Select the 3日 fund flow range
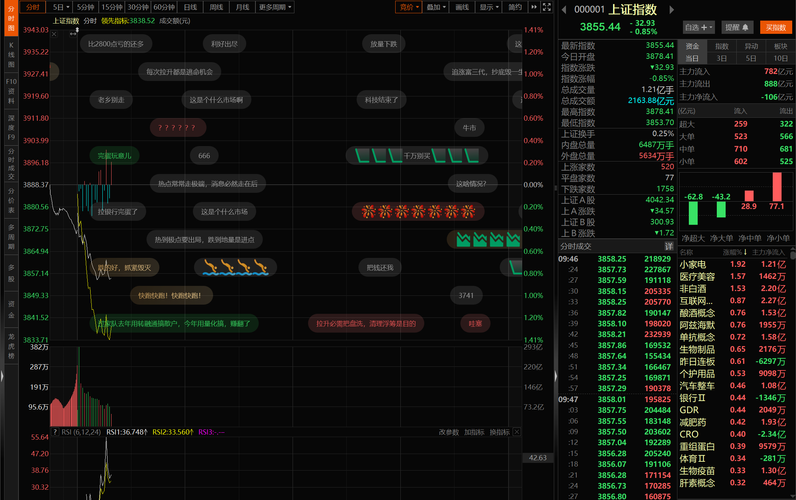Viewport: 796px width, 500px height. [x=722, y=58]
